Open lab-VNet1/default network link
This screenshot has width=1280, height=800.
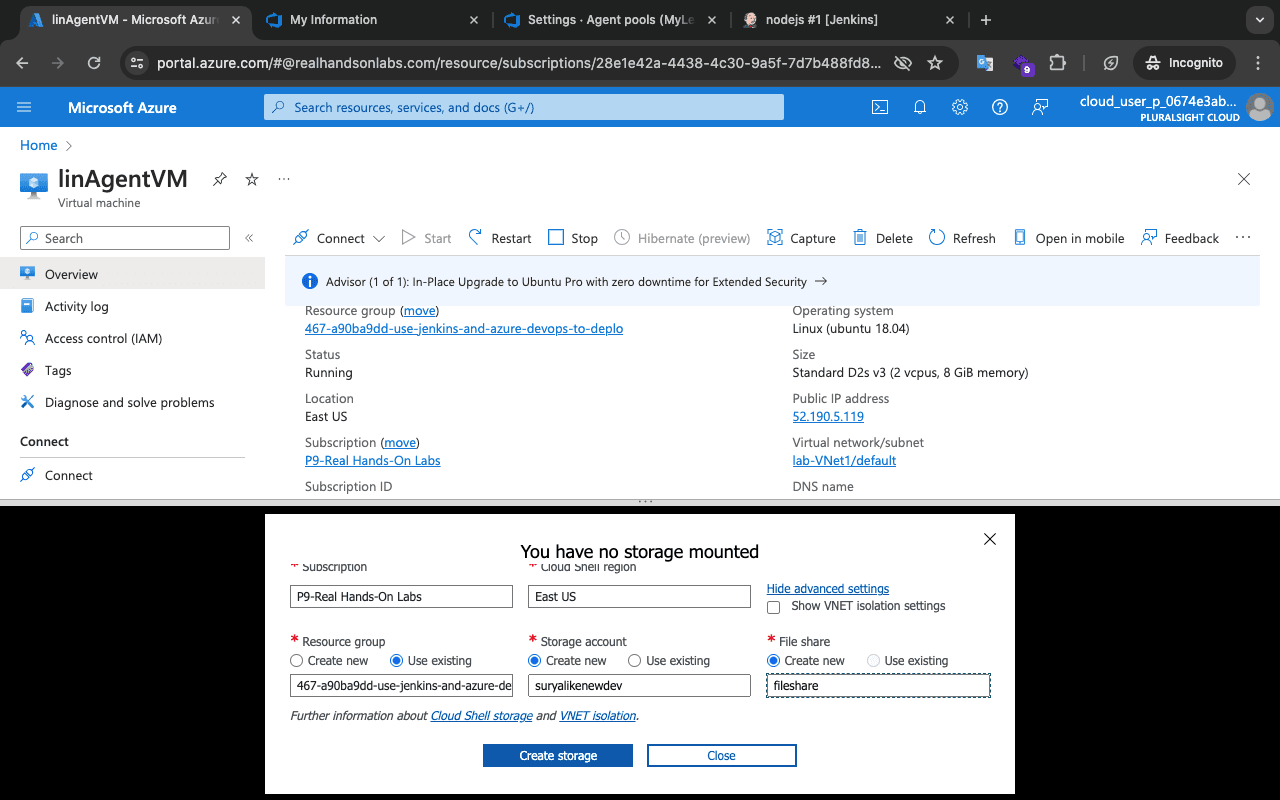click(844, 460)
